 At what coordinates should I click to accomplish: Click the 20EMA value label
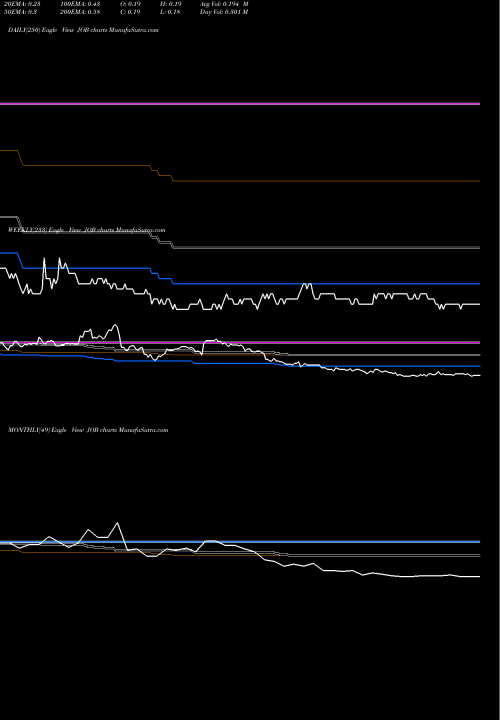point(22,4)
